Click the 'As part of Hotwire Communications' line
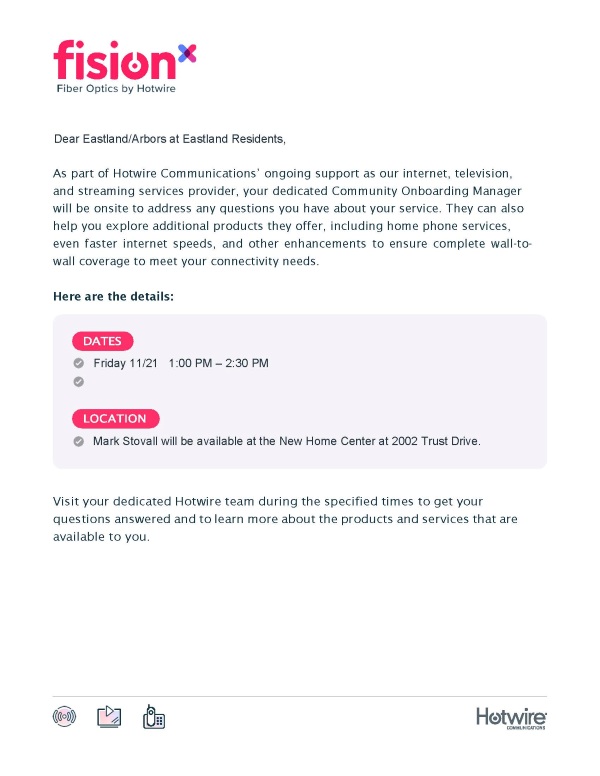Viewport: 600px width, 776px height. pyautogui.click(x=283, y=172)
